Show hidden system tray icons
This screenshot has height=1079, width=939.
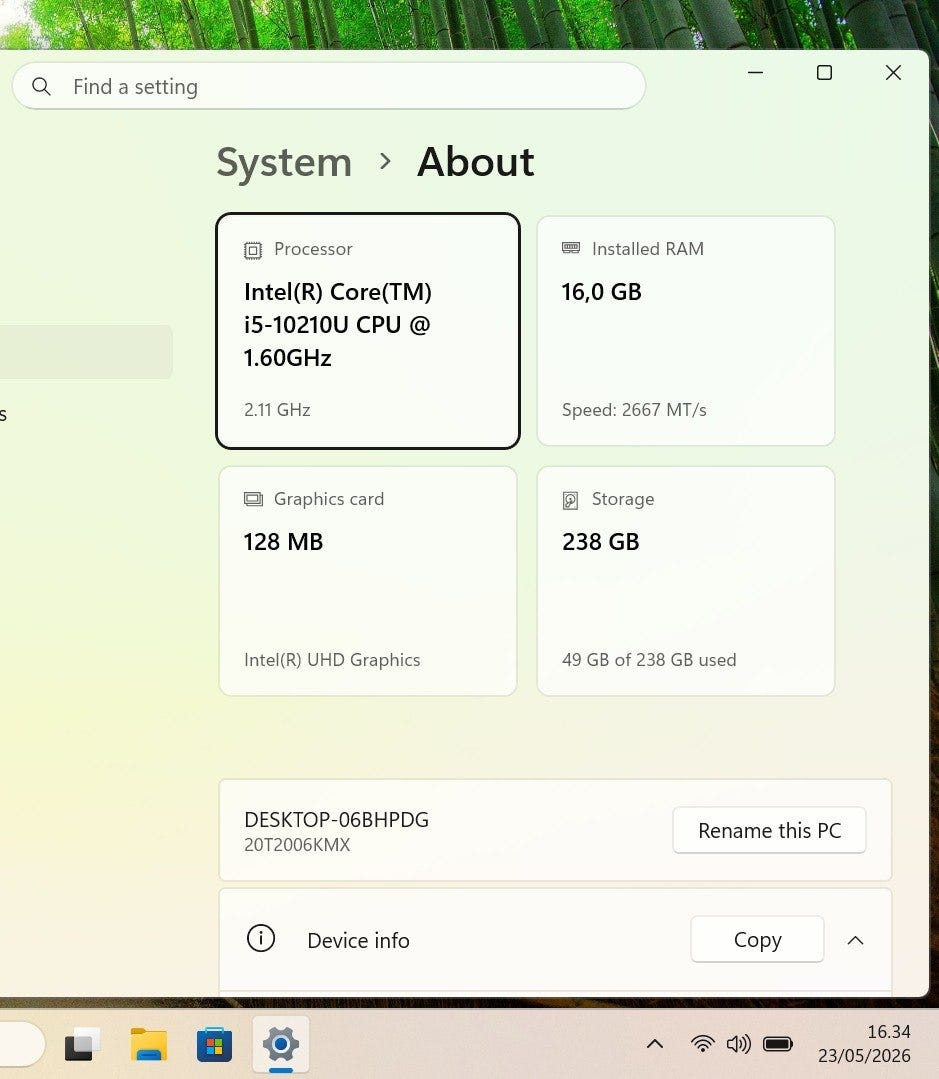[655, 1045]
